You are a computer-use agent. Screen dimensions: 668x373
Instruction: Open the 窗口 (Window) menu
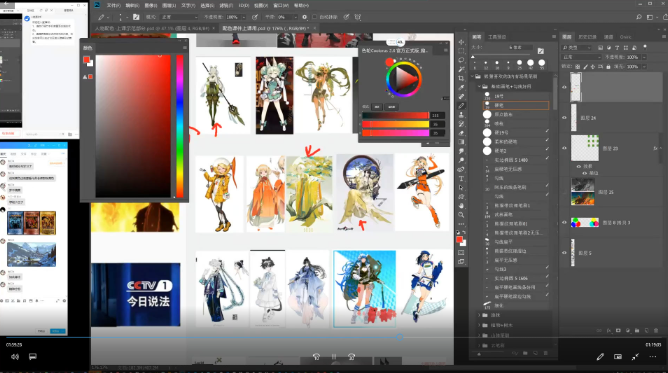[x=281, y=6]
